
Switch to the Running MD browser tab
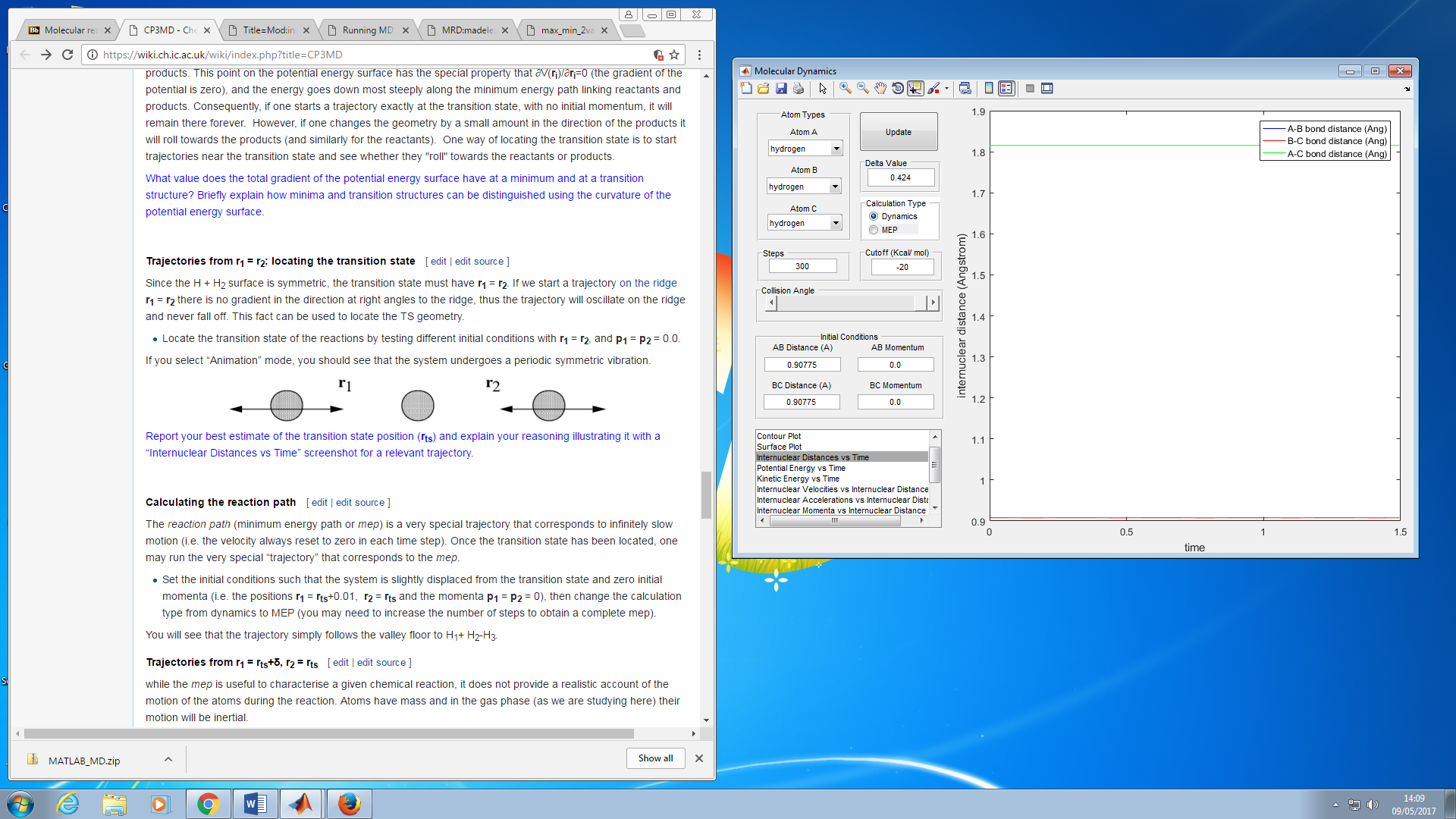(x=367, y=30)
